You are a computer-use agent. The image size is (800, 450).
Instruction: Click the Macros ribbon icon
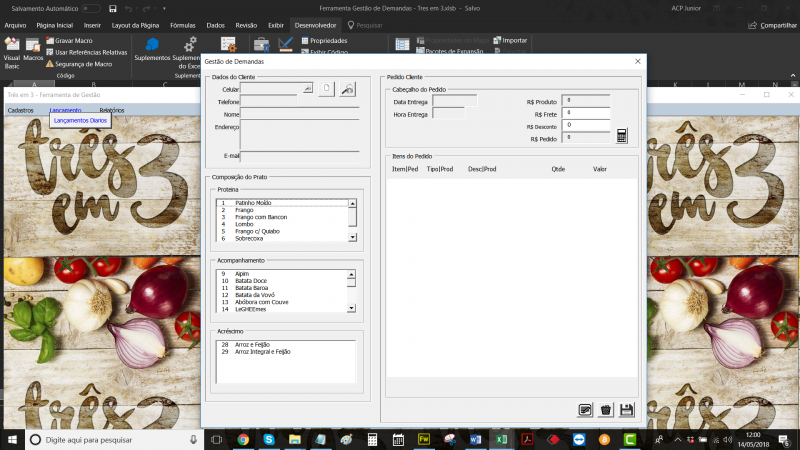tap(33, 50)
